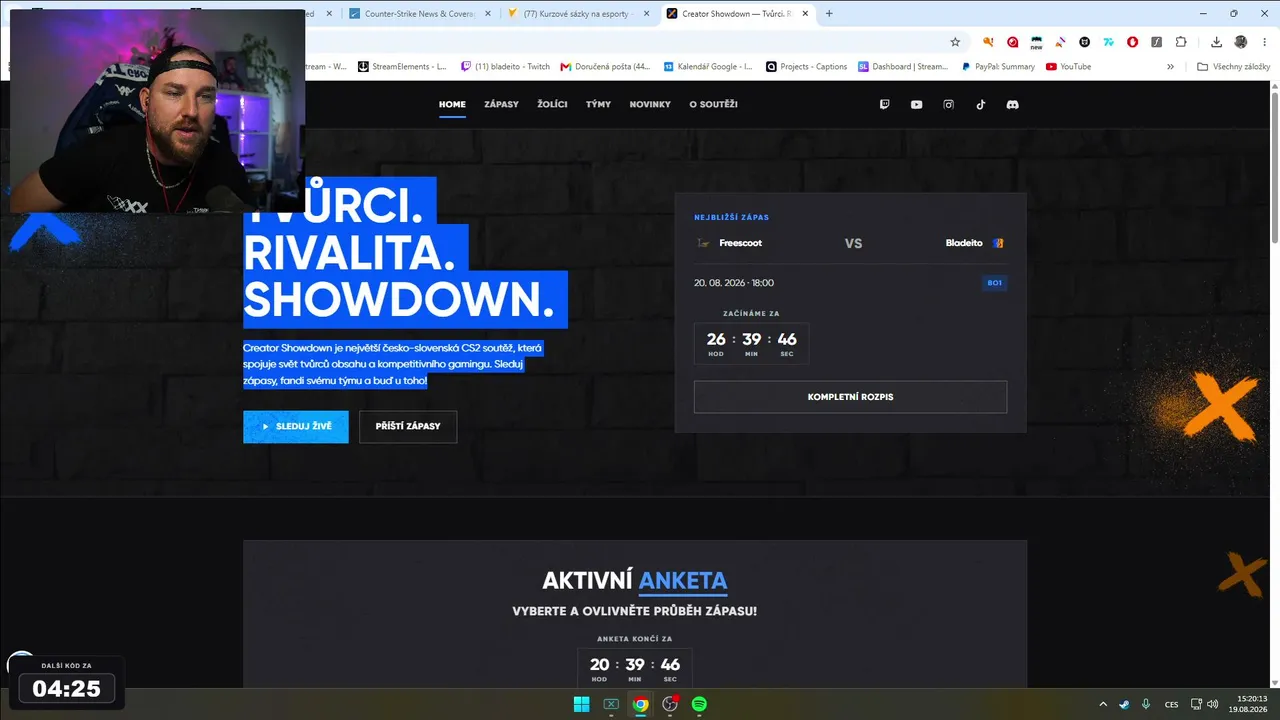The image size is (1280, 720).
Task: Click the teal 7TV extension icon
Action: (1109, 42)
